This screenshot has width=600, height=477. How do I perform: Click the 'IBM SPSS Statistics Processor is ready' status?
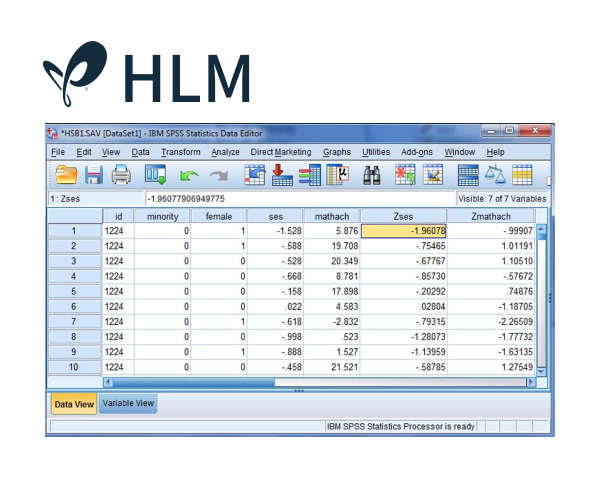pos(401,426)
